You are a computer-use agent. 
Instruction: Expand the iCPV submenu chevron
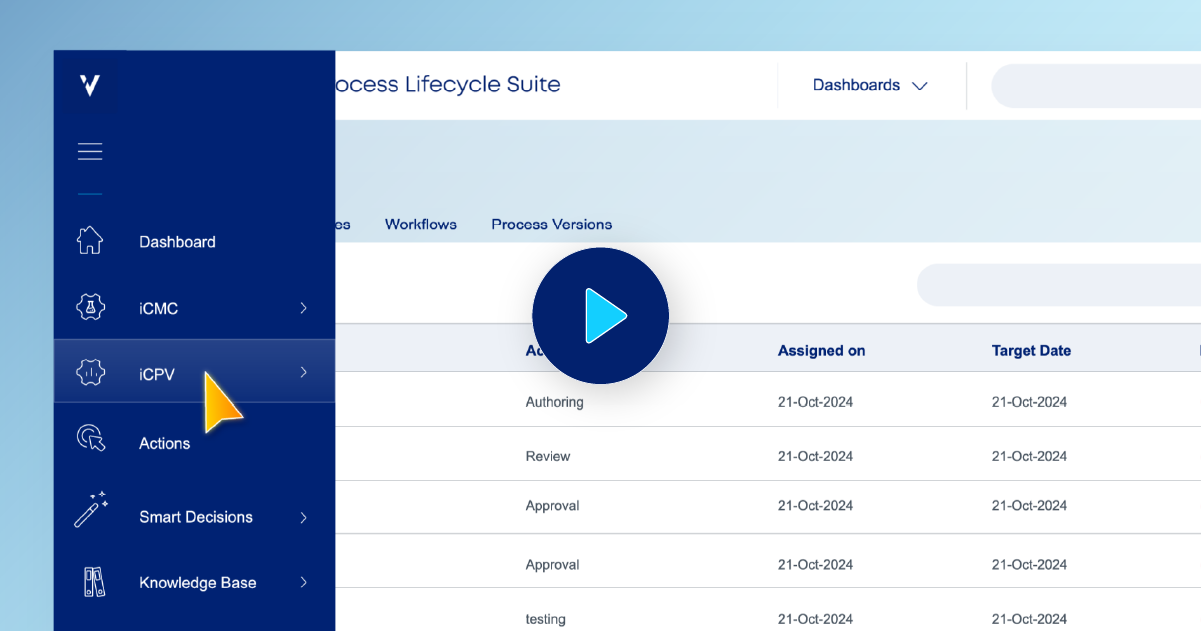302,371
